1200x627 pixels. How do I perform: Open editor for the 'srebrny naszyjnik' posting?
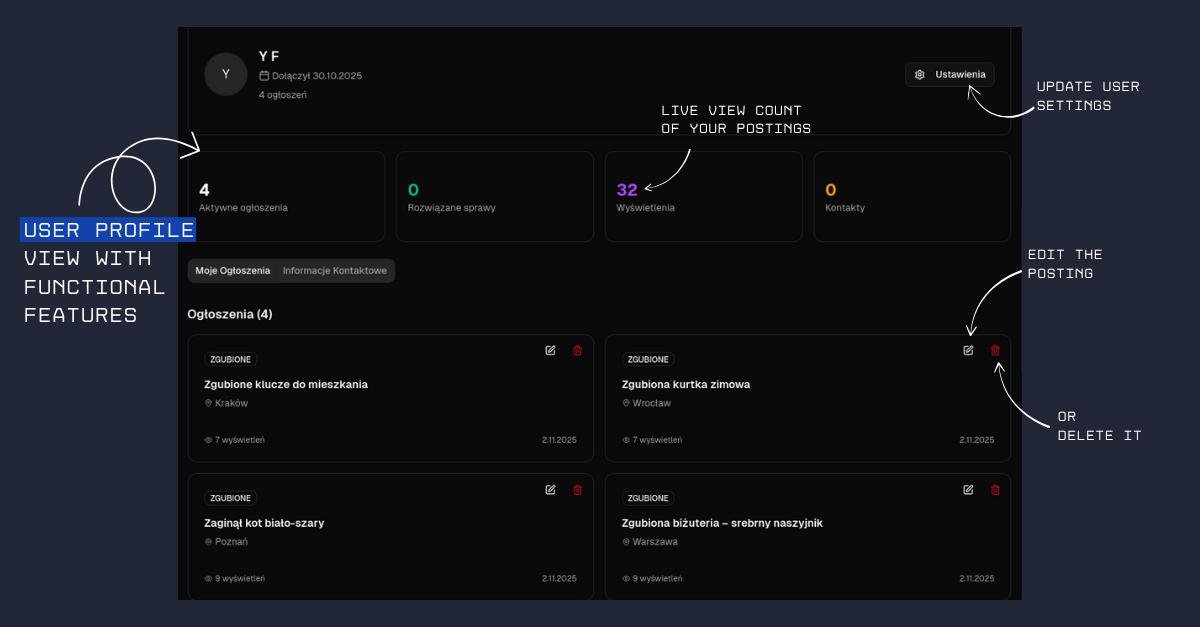(968, 489)
